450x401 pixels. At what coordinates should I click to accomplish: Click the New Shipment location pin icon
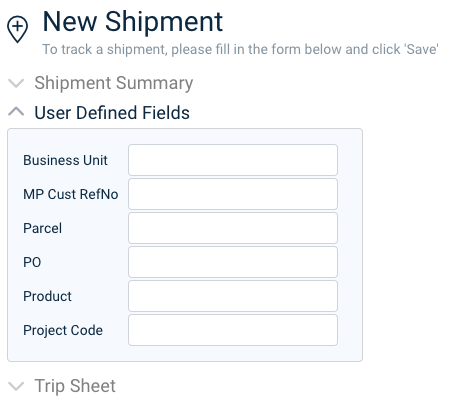coord(17,29)
